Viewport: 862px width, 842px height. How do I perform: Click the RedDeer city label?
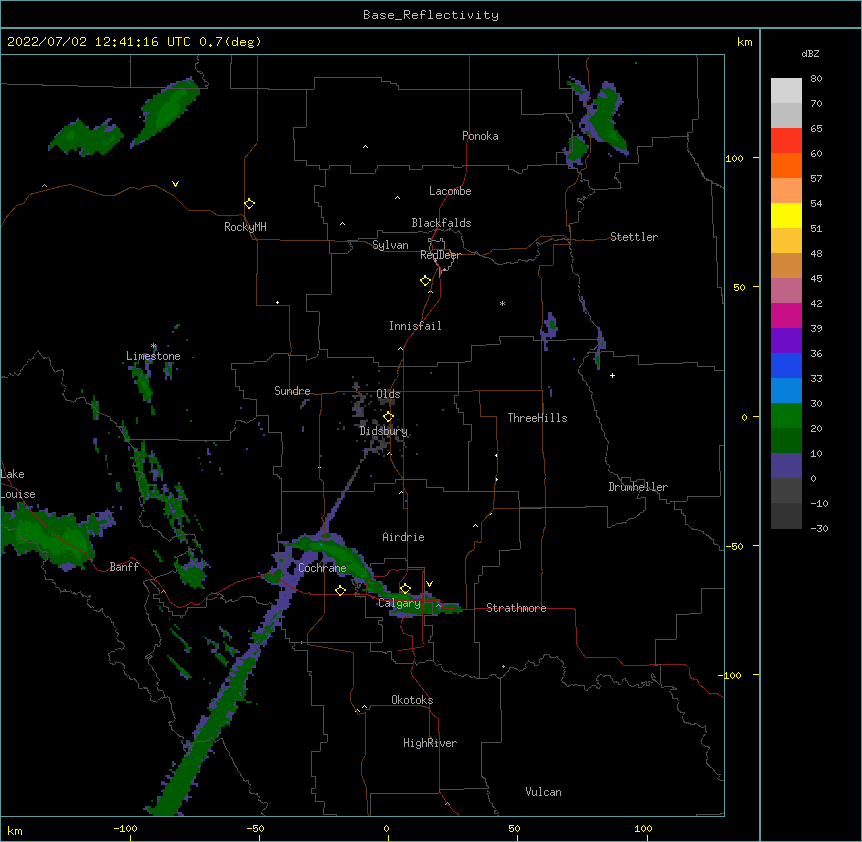(x=440, y=255)
